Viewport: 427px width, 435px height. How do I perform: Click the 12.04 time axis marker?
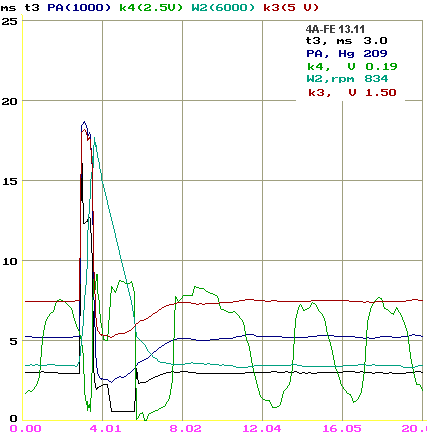click(x=262, y=428)
